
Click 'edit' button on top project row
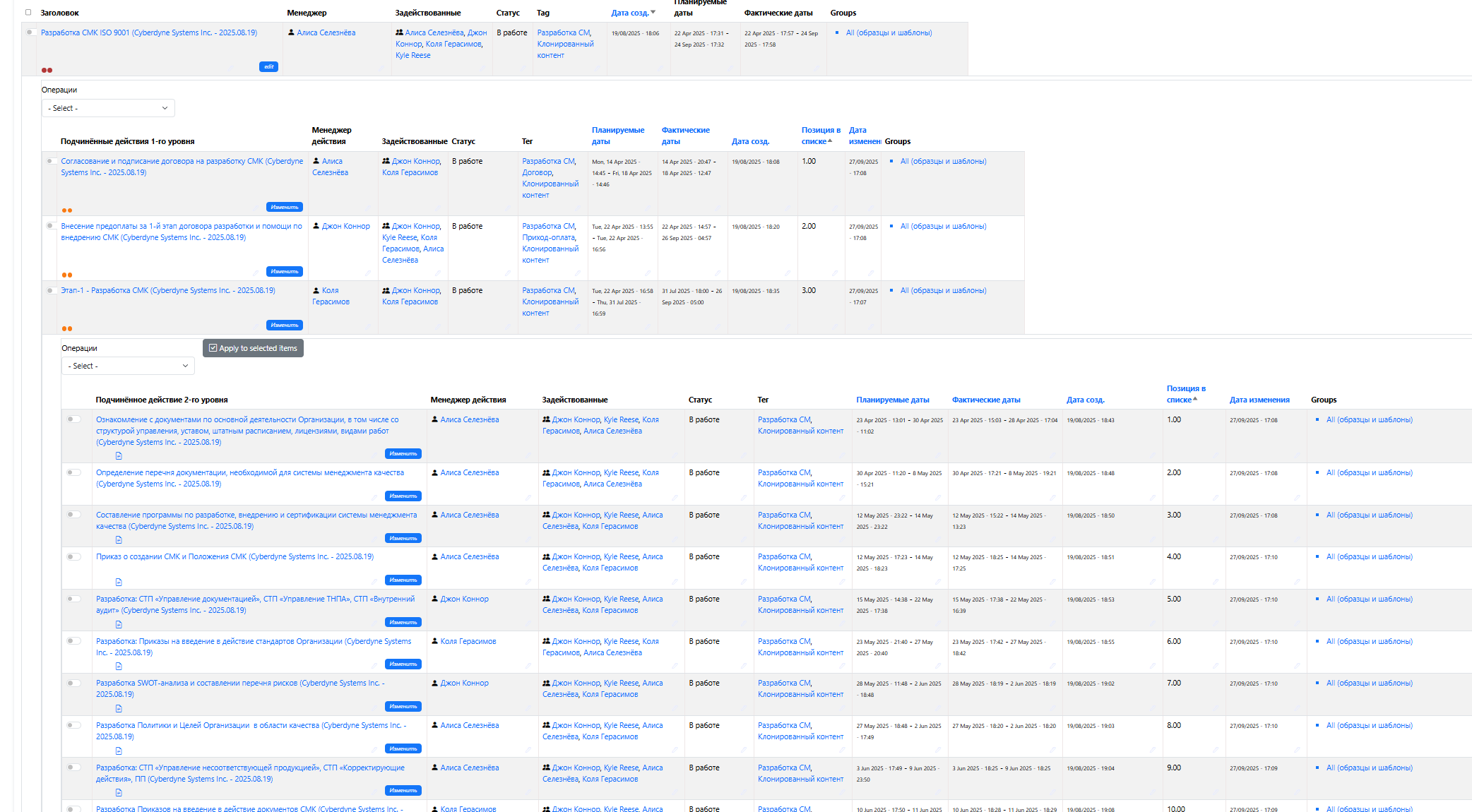268,66
